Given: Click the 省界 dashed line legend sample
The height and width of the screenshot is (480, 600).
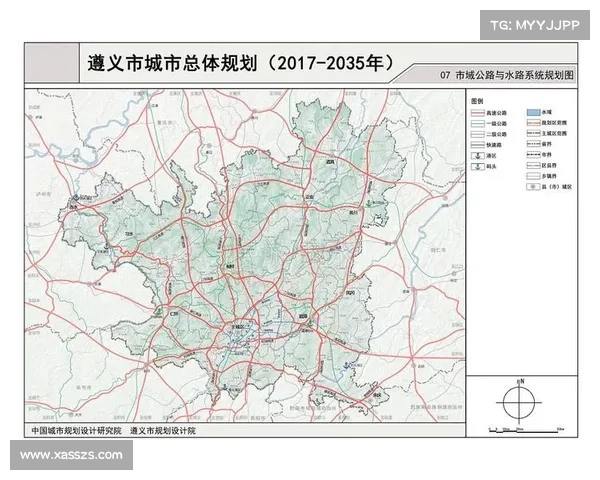Looking at the screenshot, I should point(533,144).
